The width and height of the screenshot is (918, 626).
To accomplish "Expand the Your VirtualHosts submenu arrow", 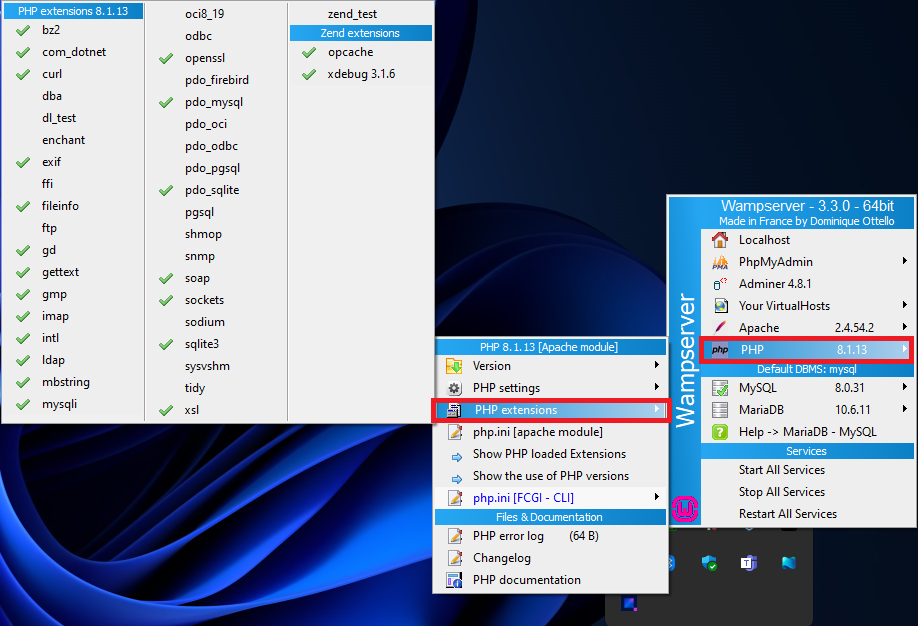I will click(905, 305).
